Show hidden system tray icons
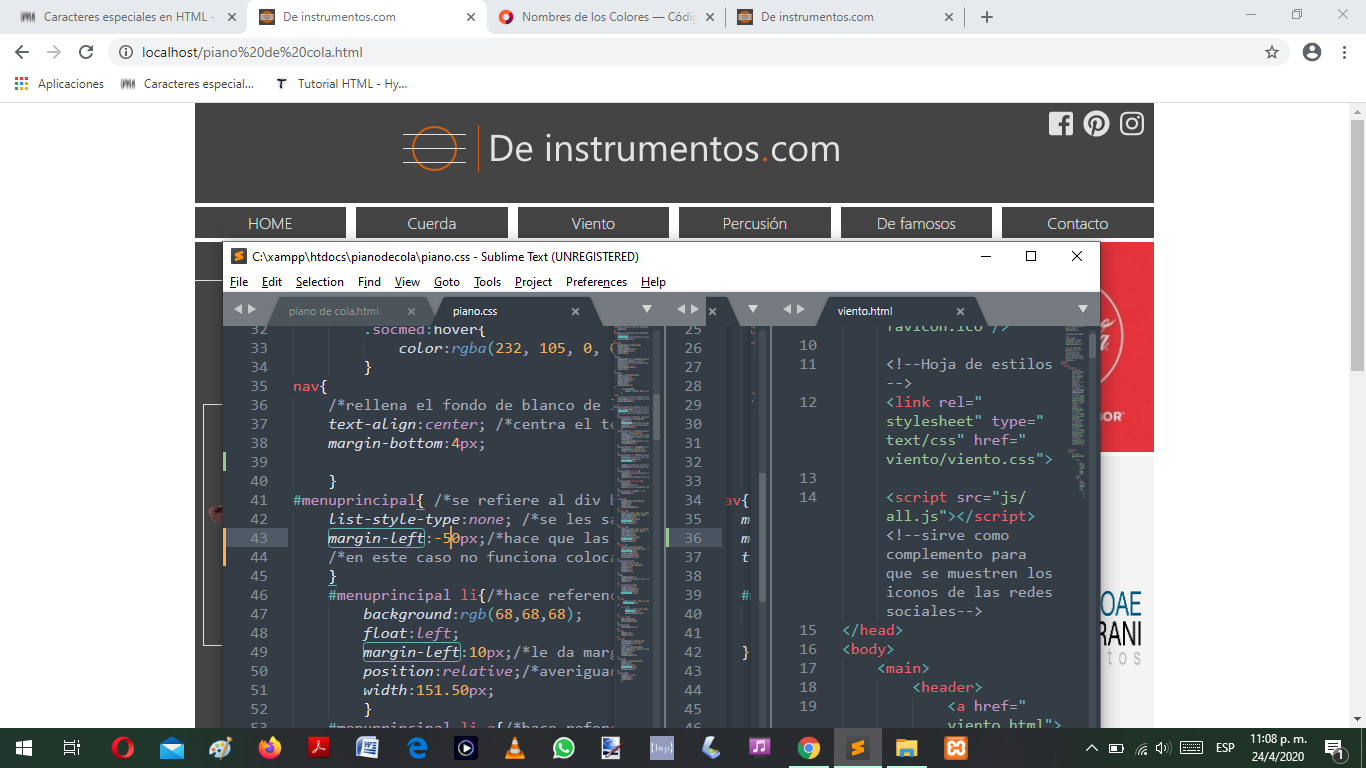1366x768 pixels. pyautogui.click(x=1092, y=748)
